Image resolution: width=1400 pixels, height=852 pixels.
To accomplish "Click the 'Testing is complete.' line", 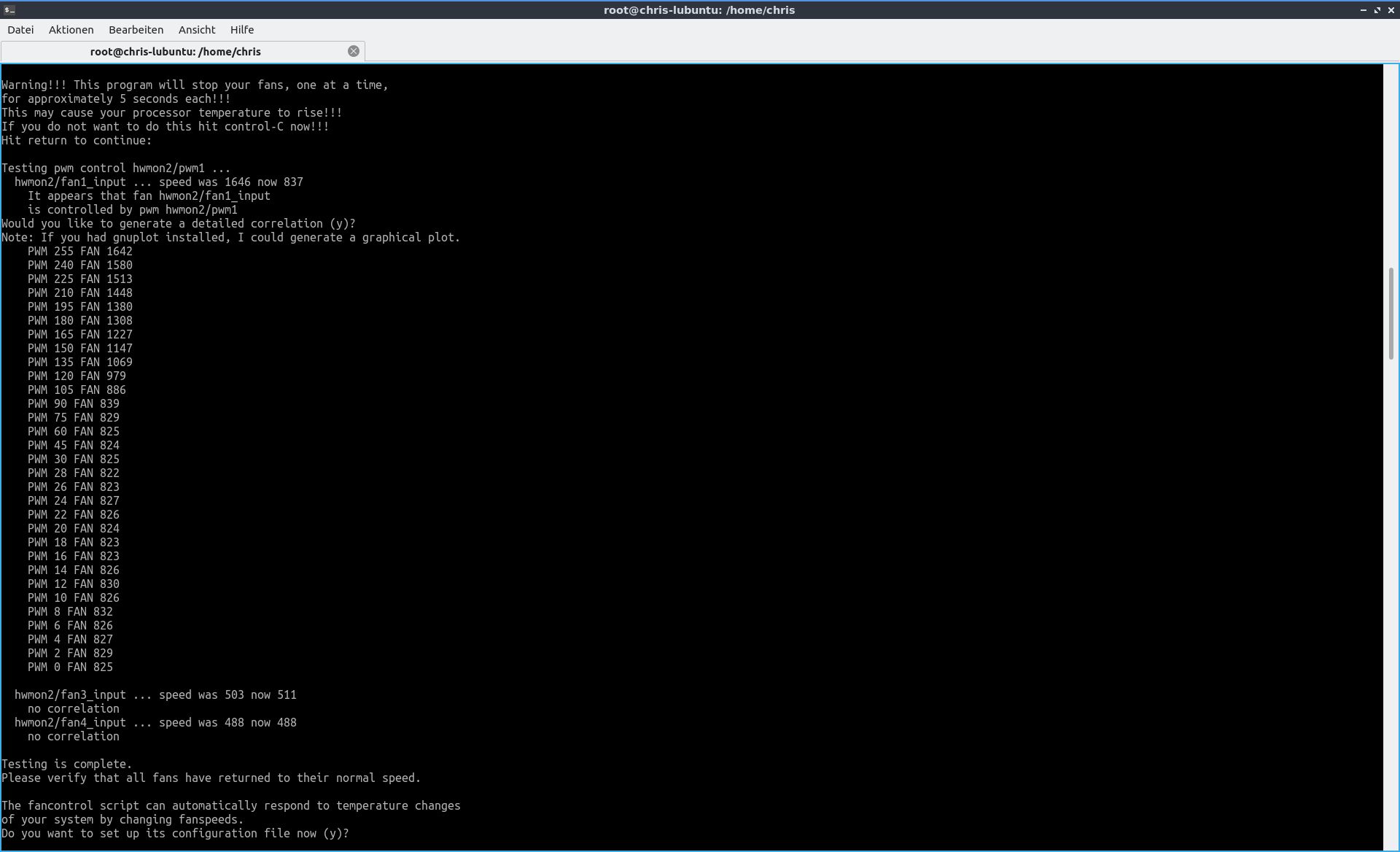I will tap(67, 764).
